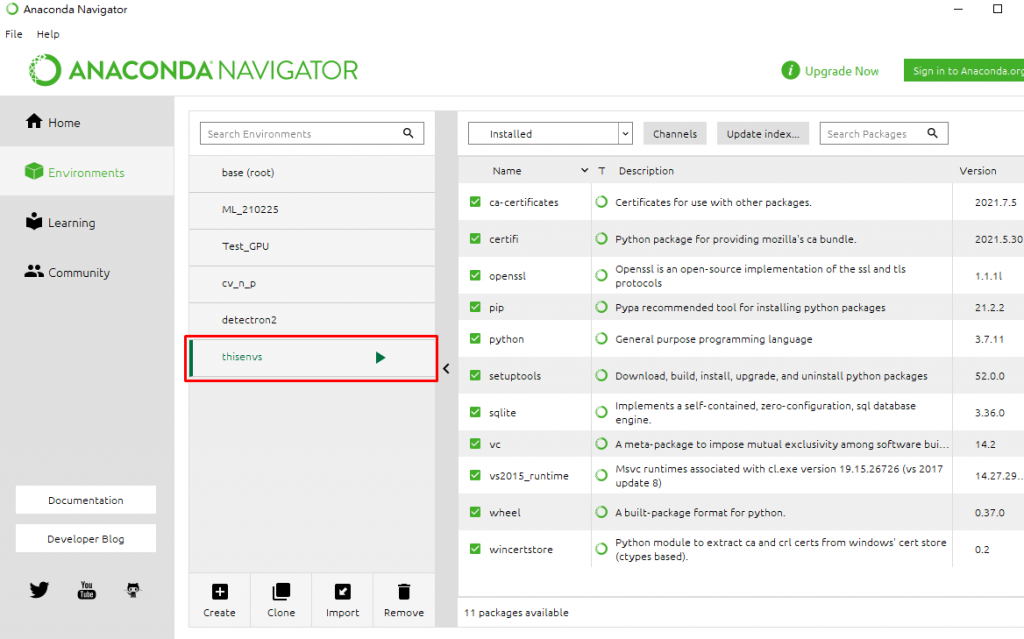Click the Upgrade Now info icon

pos(790,70)
